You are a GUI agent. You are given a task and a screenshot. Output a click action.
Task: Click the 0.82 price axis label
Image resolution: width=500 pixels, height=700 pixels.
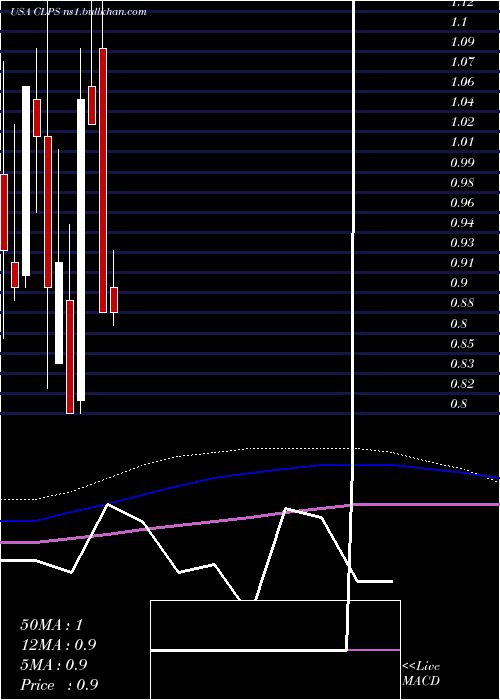(x=462, y=384)
